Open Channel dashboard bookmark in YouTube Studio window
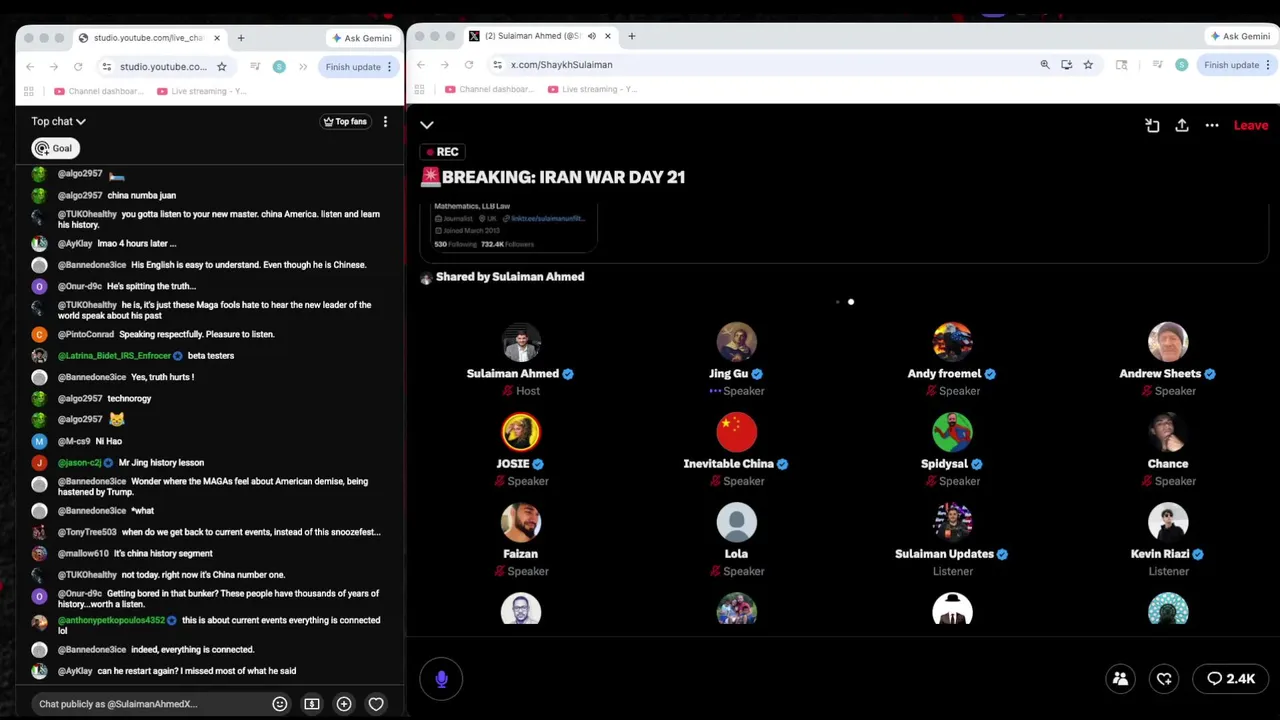The height and width of the screenshot is (720, 1280). (99, 91)
